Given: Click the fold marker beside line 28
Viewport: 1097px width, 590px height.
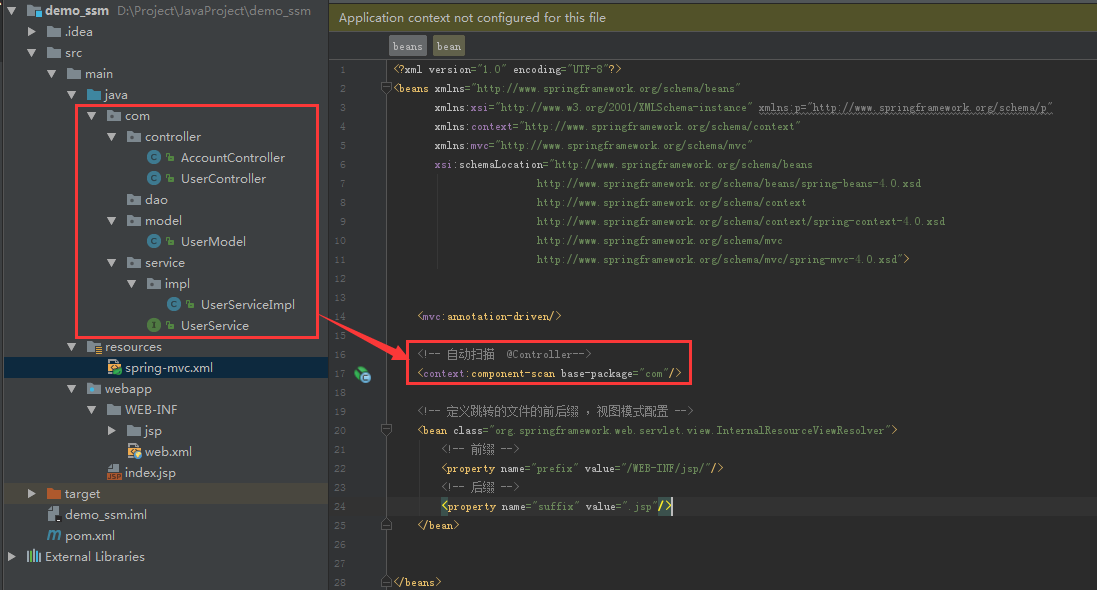Looking at the screenshot, I should point(386,582).
